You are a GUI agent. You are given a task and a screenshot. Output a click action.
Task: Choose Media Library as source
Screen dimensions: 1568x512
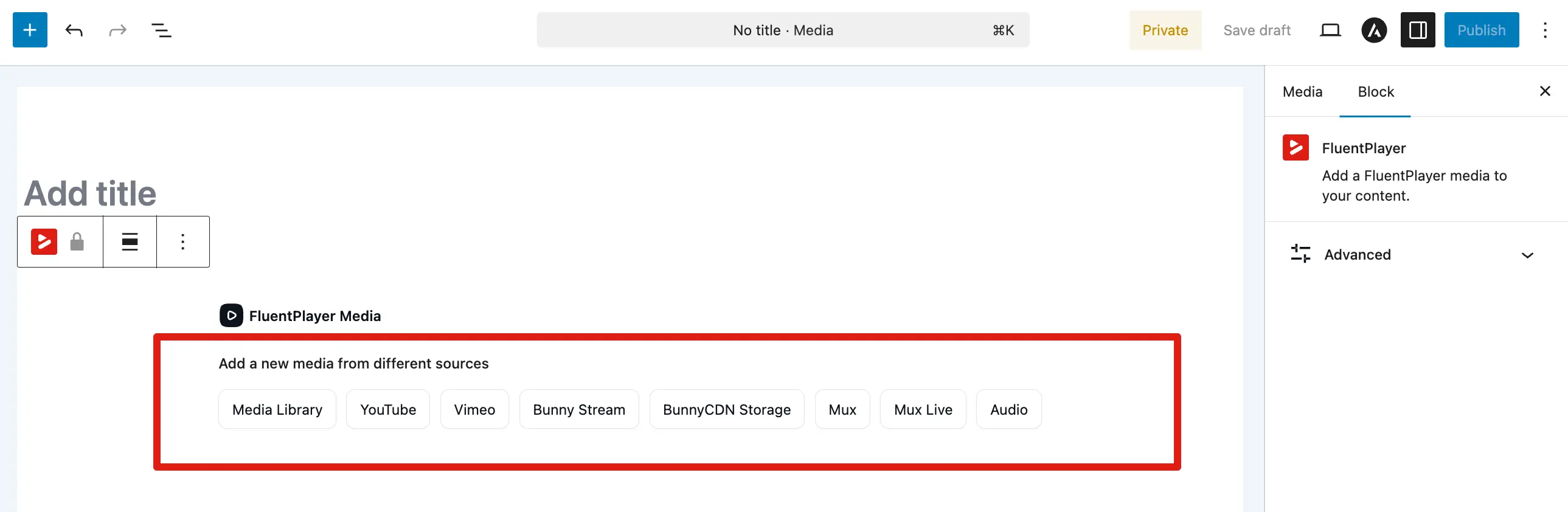pyautogui.click(x=277, y=409)
